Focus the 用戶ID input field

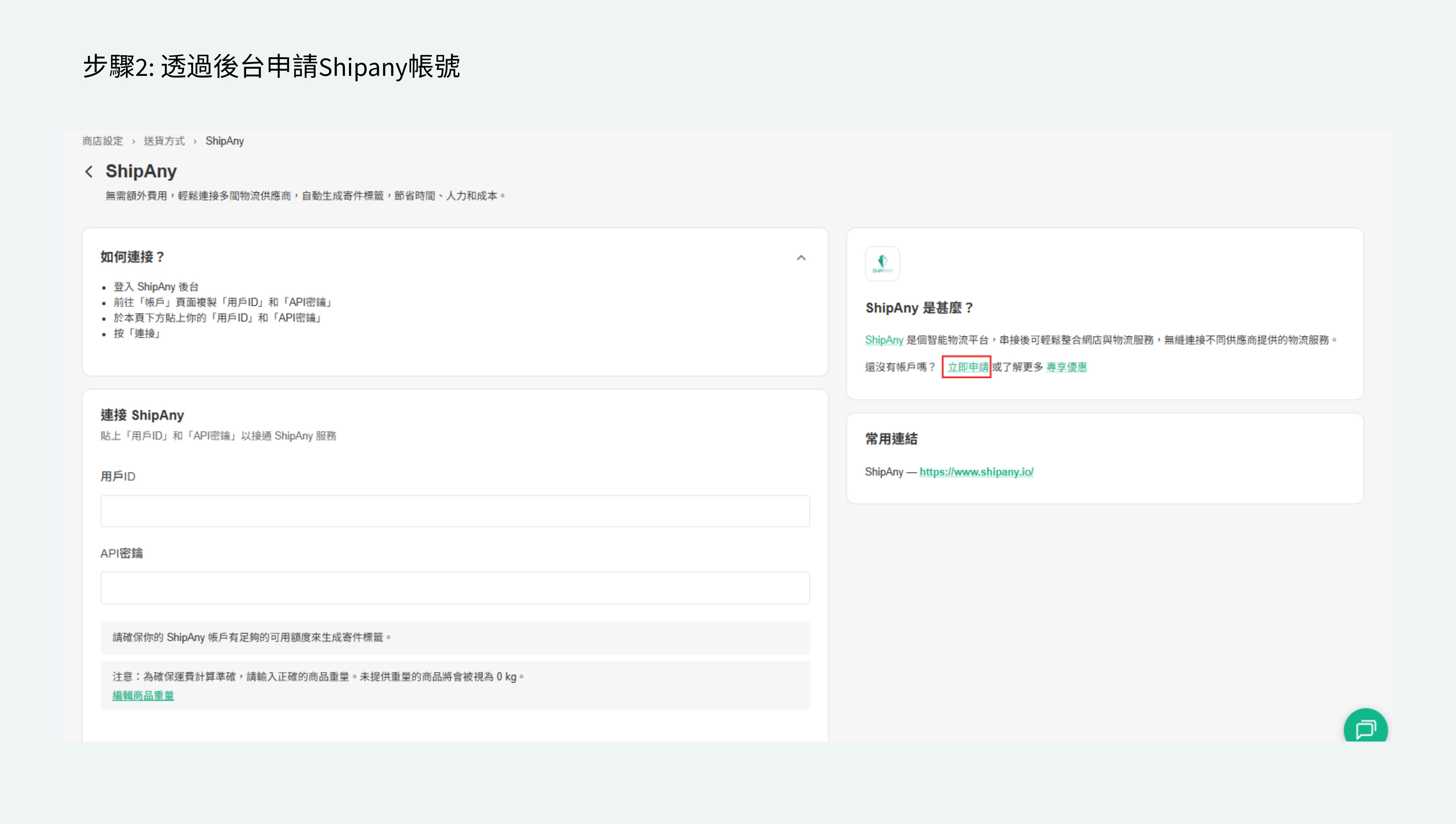click(455, 511)
